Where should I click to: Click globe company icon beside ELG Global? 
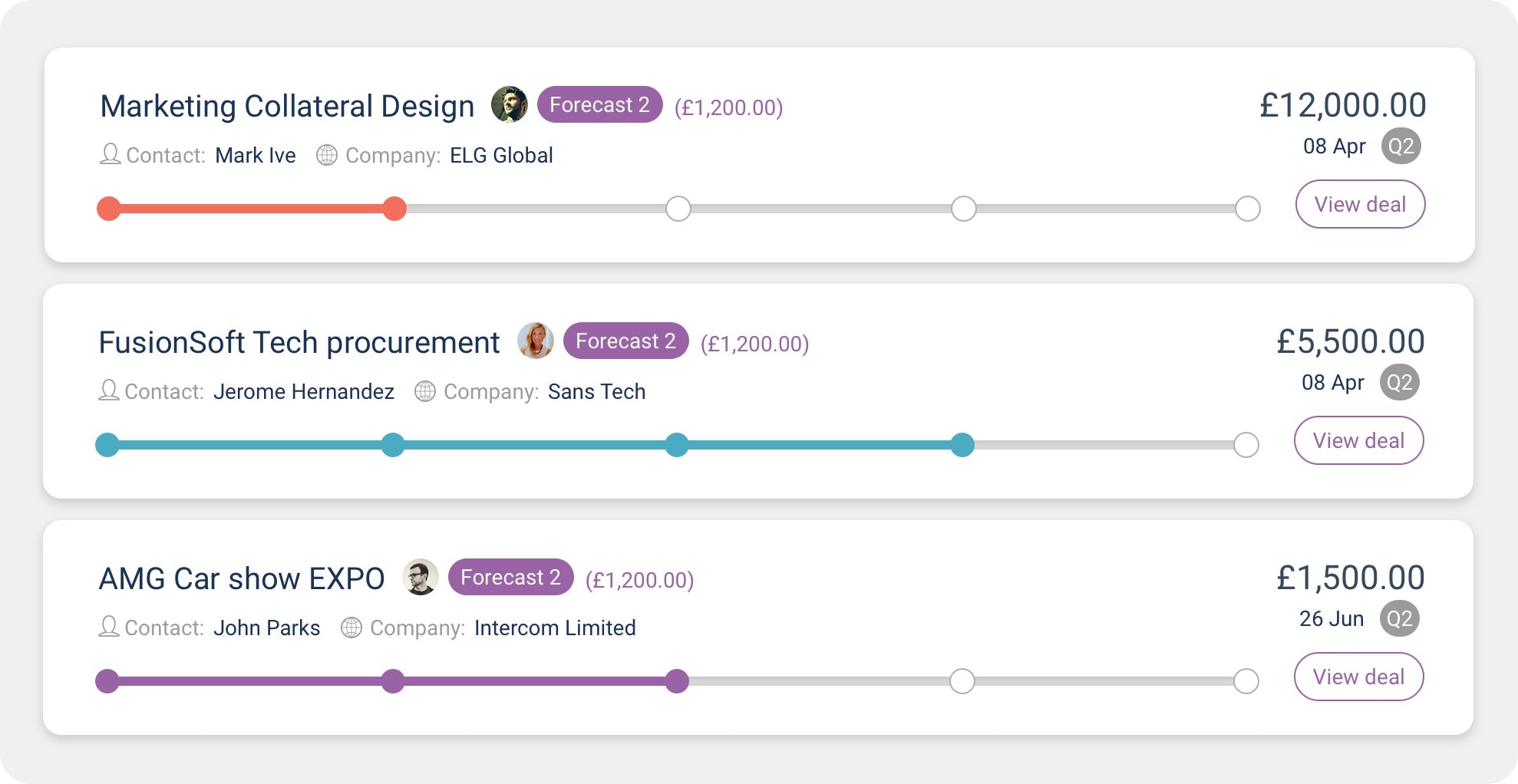(x=327, y=155)
